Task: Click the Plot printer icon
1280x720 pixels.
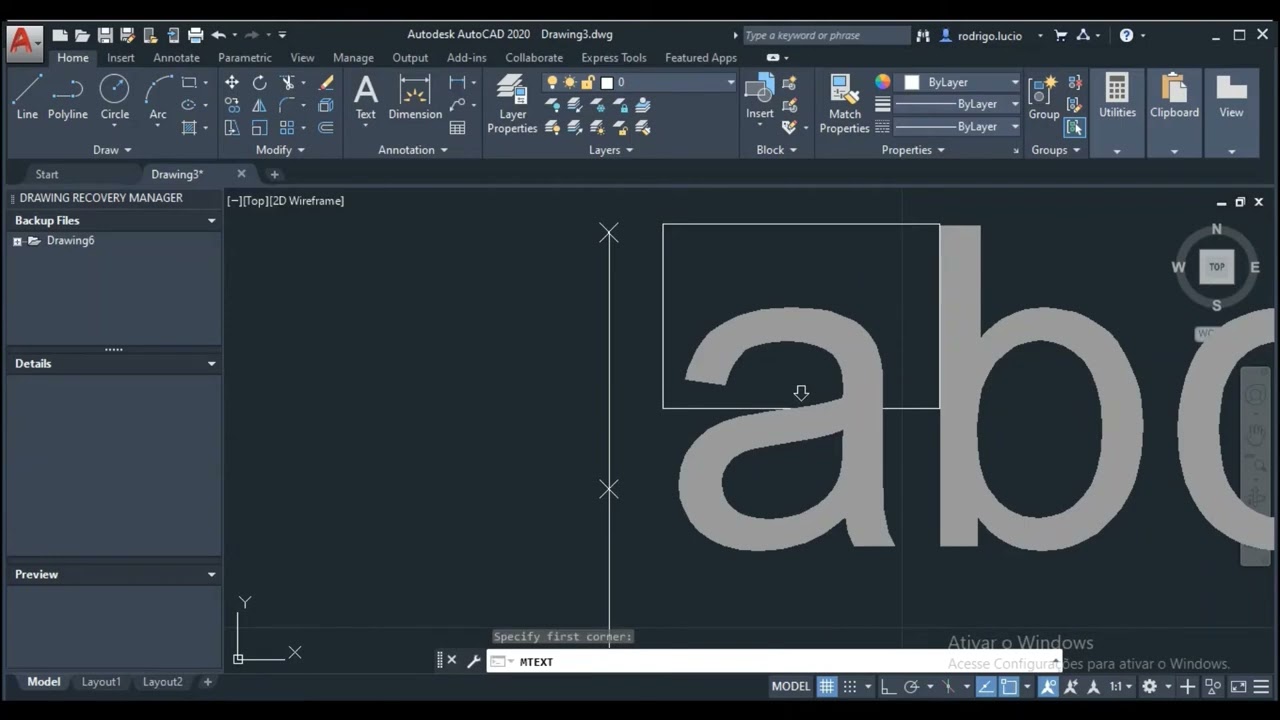Action: 196,35
